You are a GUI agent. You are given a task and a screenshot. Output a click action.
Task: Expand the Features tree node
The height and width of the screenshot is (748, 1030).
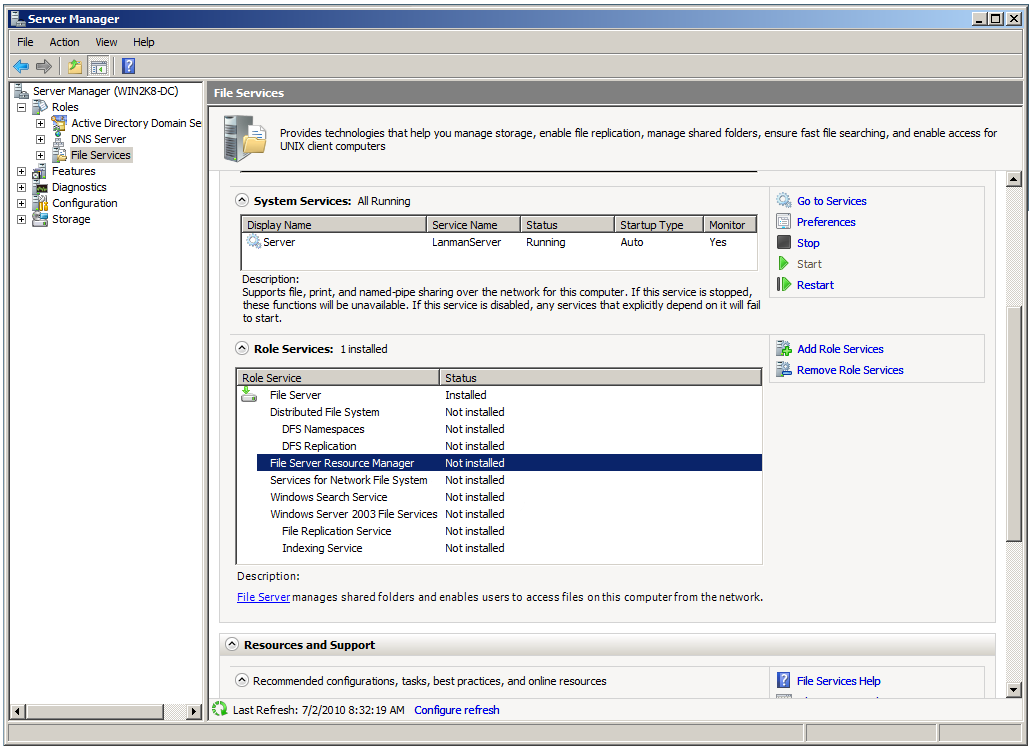[x=22, y=171]
